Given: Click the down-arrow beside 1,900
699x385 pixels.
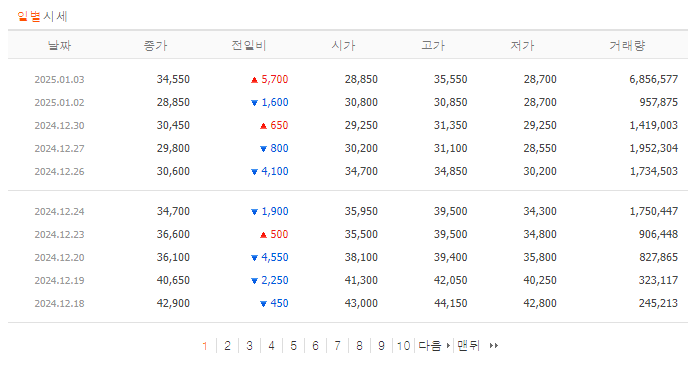Looking at the screenshot, I should point(255,212).
